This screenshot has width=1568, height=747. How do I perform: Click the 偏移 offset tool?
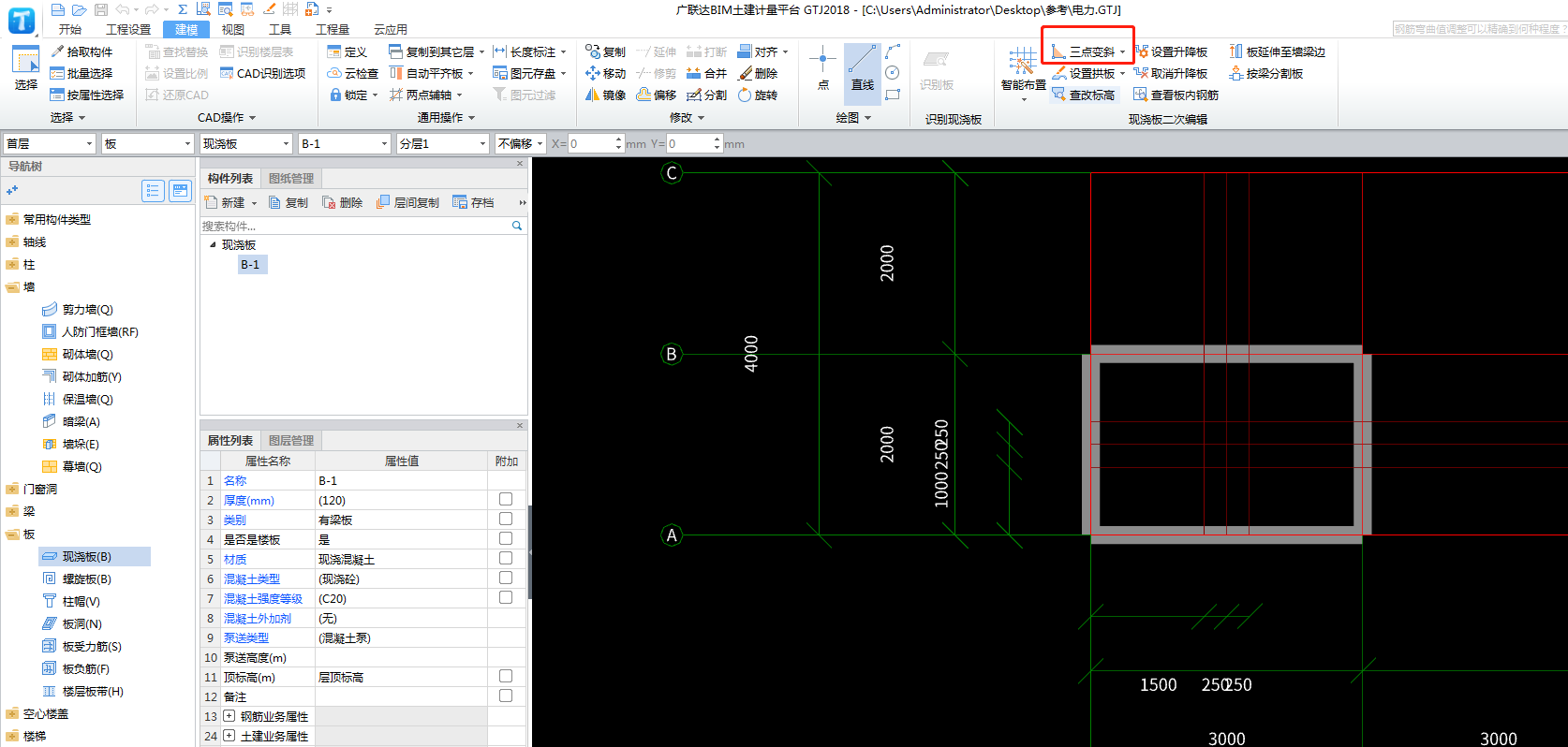tap(657, 95)
